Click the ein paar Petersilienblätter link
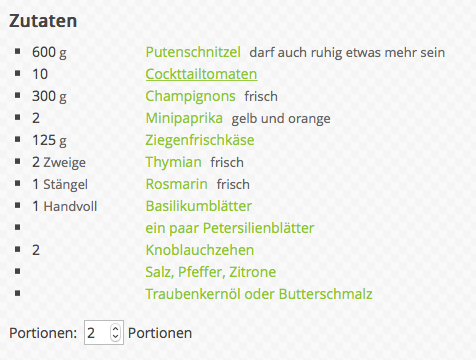476x360 pixels. tap(230, 228)
